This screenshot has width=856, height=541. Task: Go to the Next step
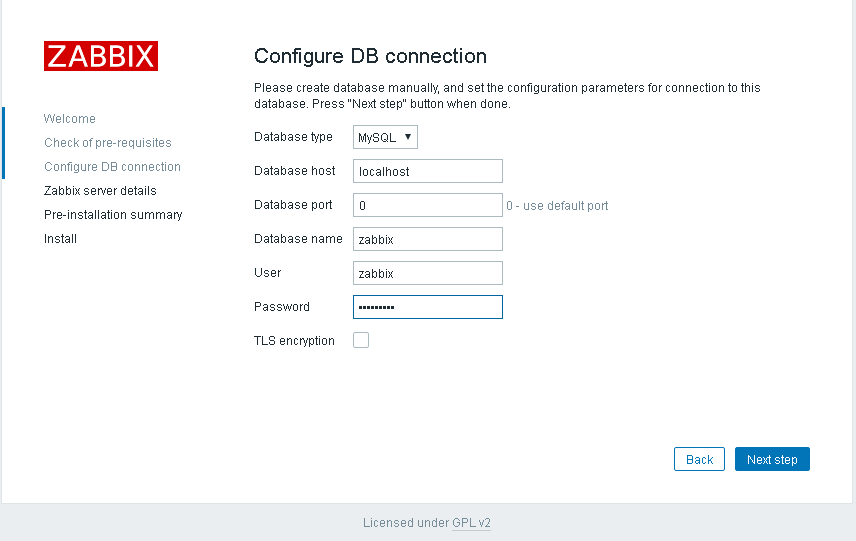(772, 459)
